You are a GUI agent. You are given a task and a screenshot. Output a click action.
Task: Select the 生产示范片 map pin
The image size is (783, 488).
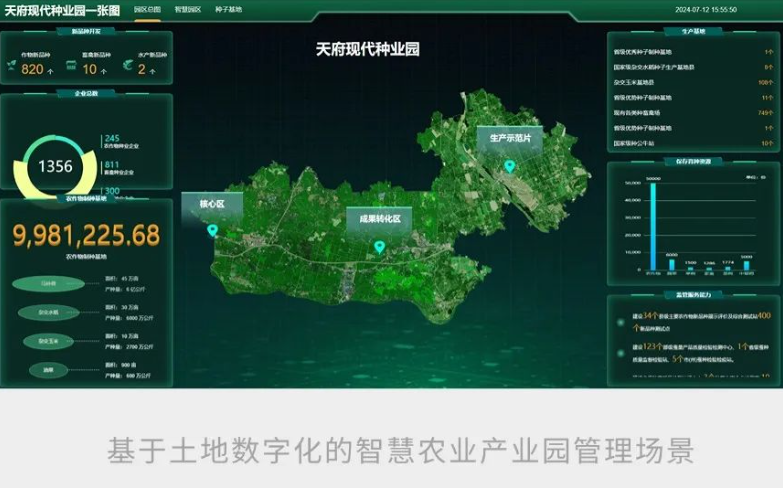[510, 166]
